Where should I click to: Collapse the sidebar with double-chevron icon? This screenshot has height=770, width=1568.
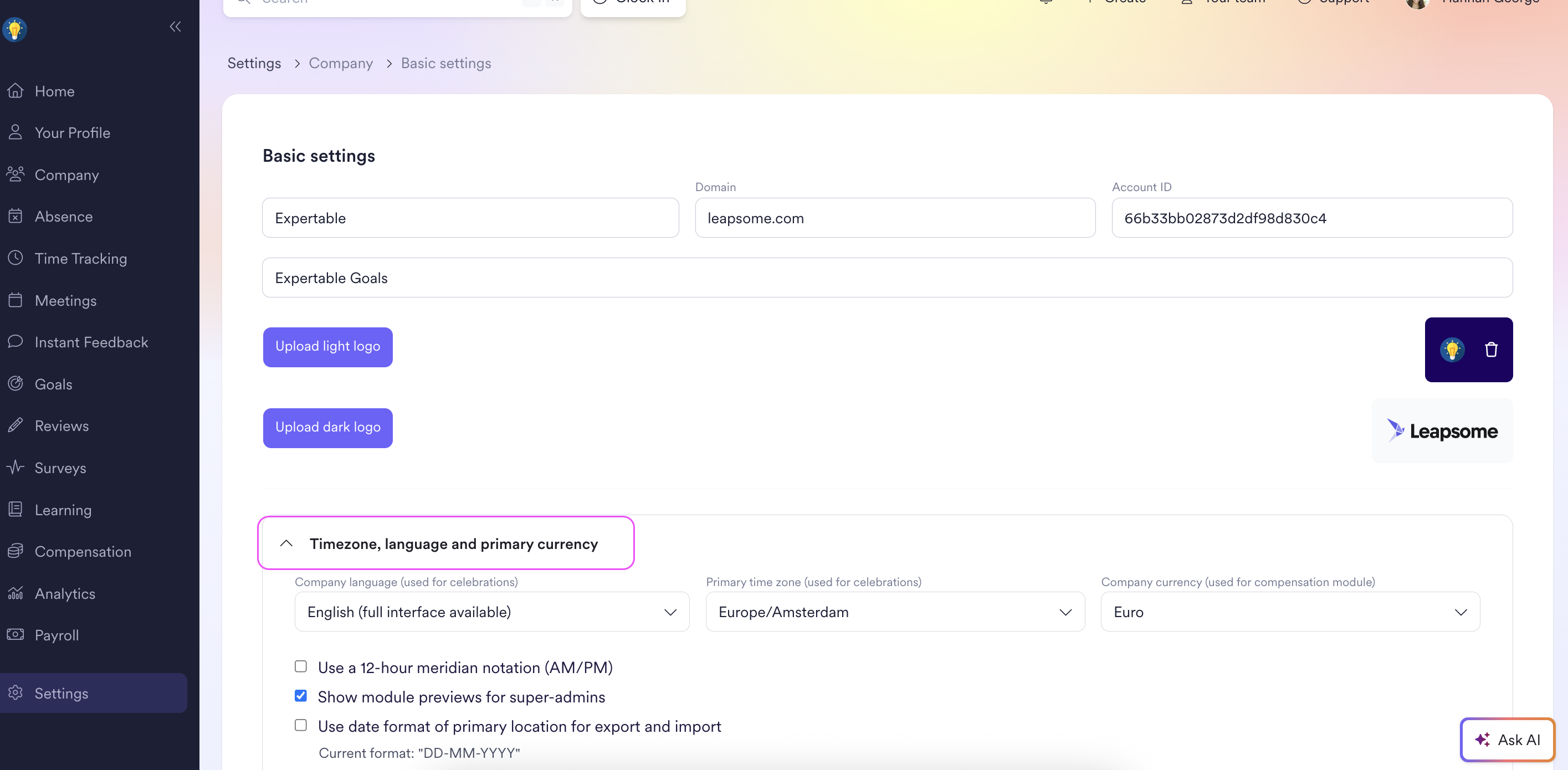(175, 27)
